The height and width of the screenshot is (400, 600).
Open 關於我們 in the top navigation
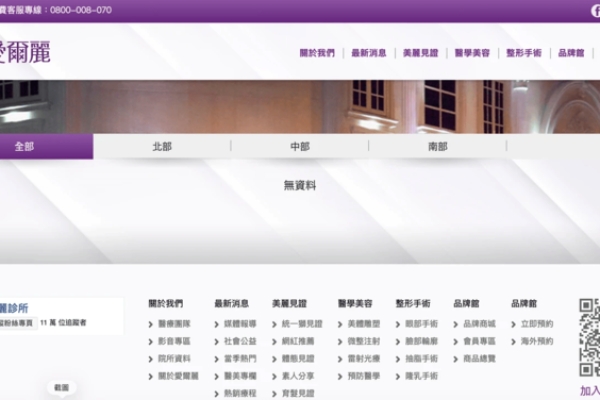[x=317, y=53]
